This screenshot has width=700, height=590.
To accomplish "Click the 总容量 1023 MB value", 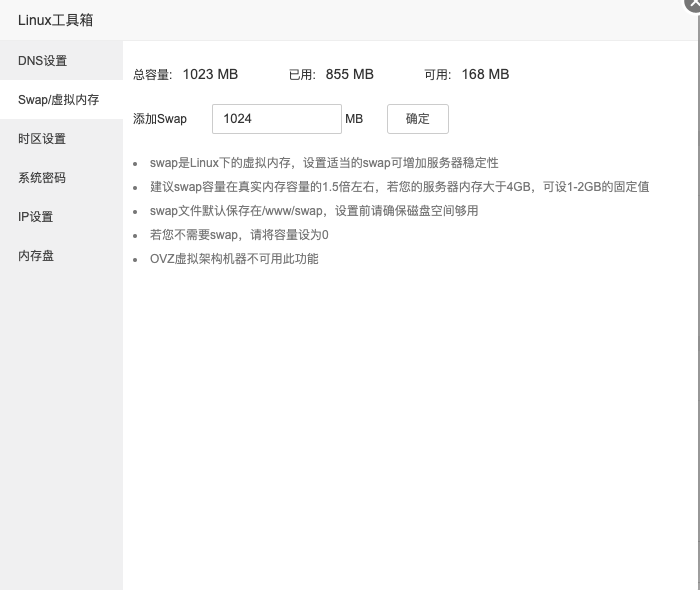I will 210,74.
